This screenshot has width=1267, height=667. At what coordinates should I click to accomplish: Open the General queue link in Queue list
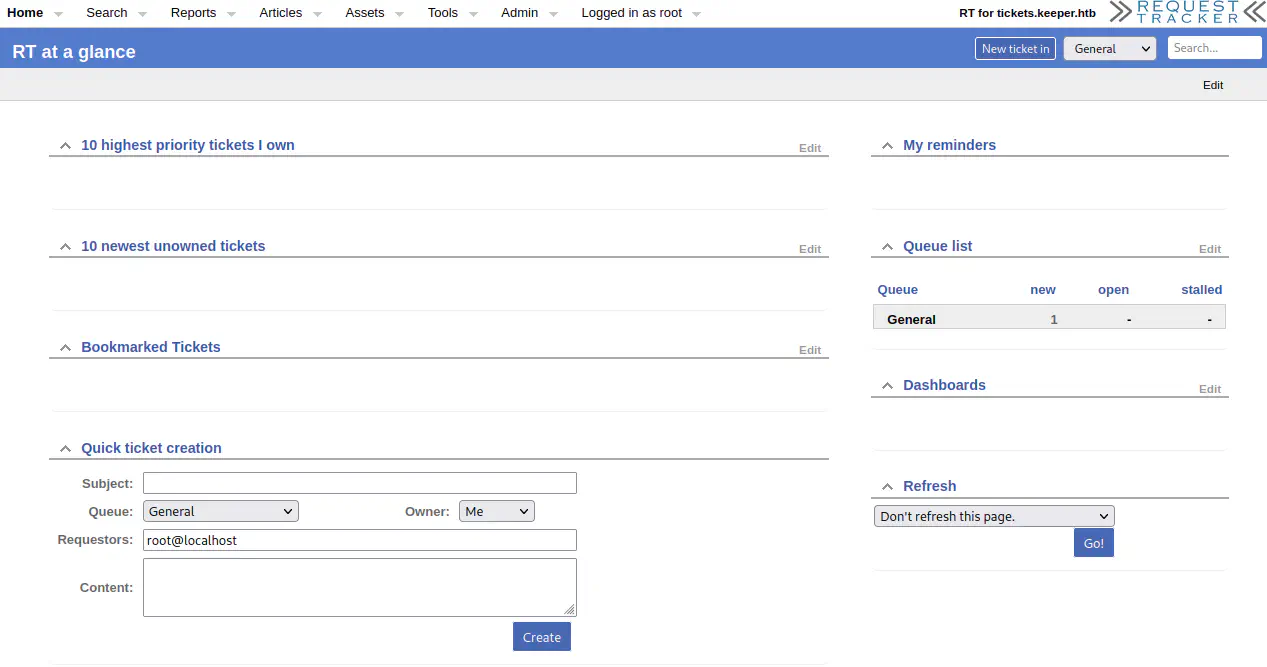911,320
